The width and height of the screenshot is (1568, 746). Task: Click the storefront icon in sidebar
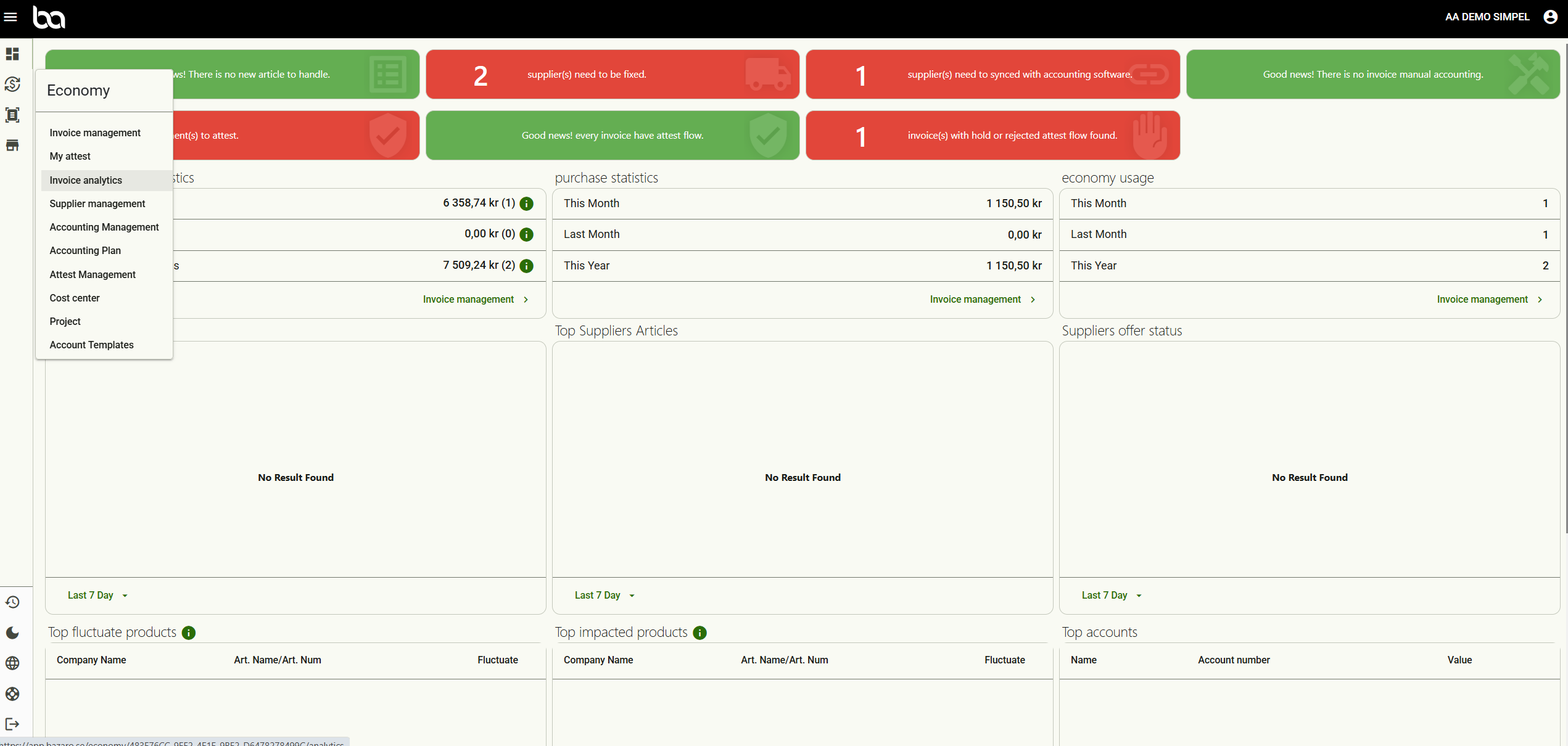[12, 146]
